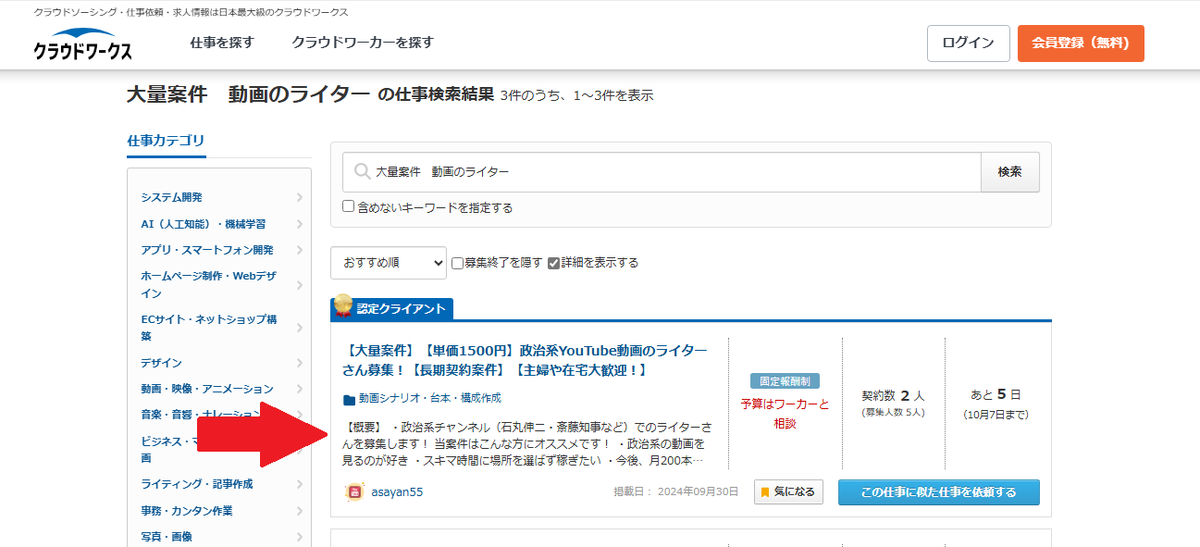Click the orange 会員登録（無料） button
1200x547 pixels.
point(1080,43)
